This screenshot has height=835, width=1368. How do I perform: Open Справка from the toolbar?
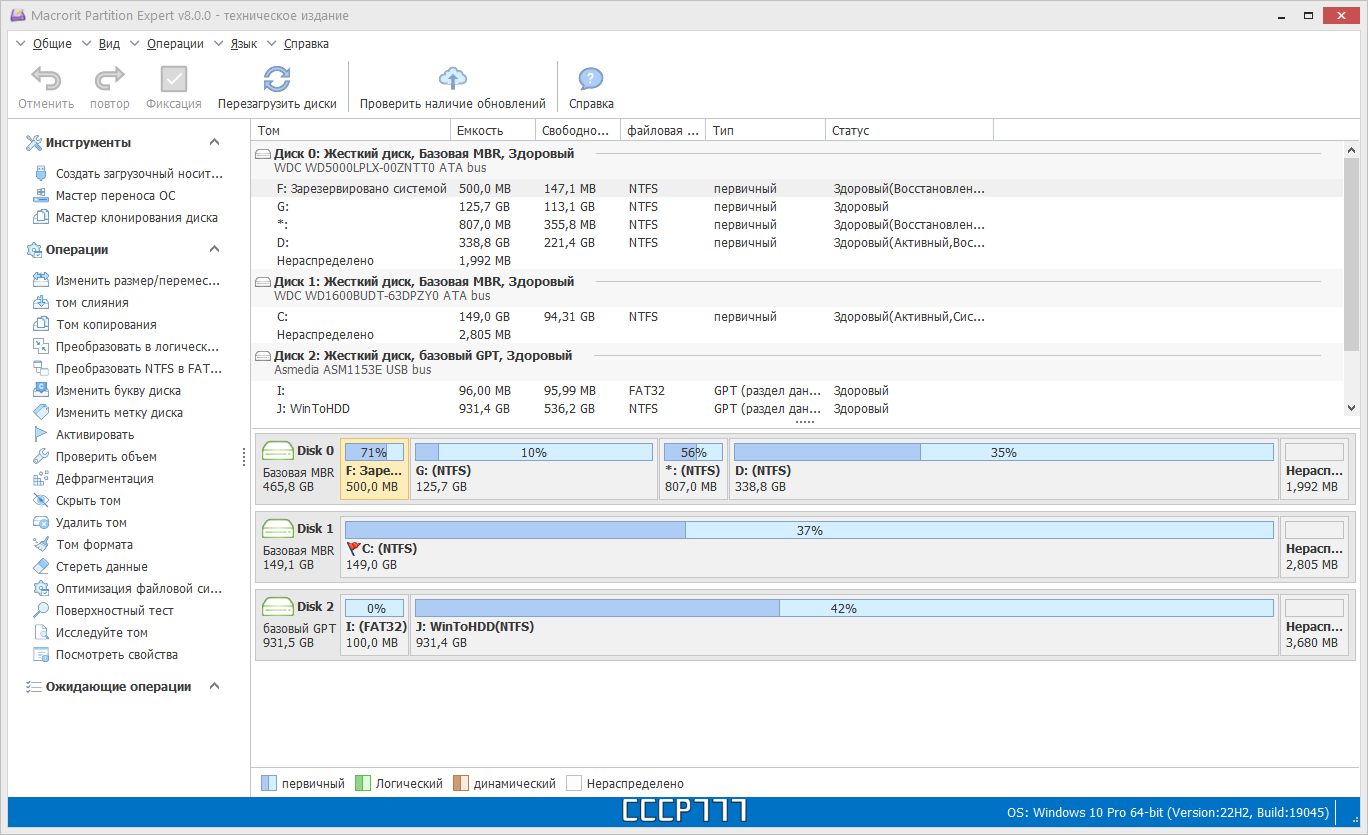click(x=590, y=86)
